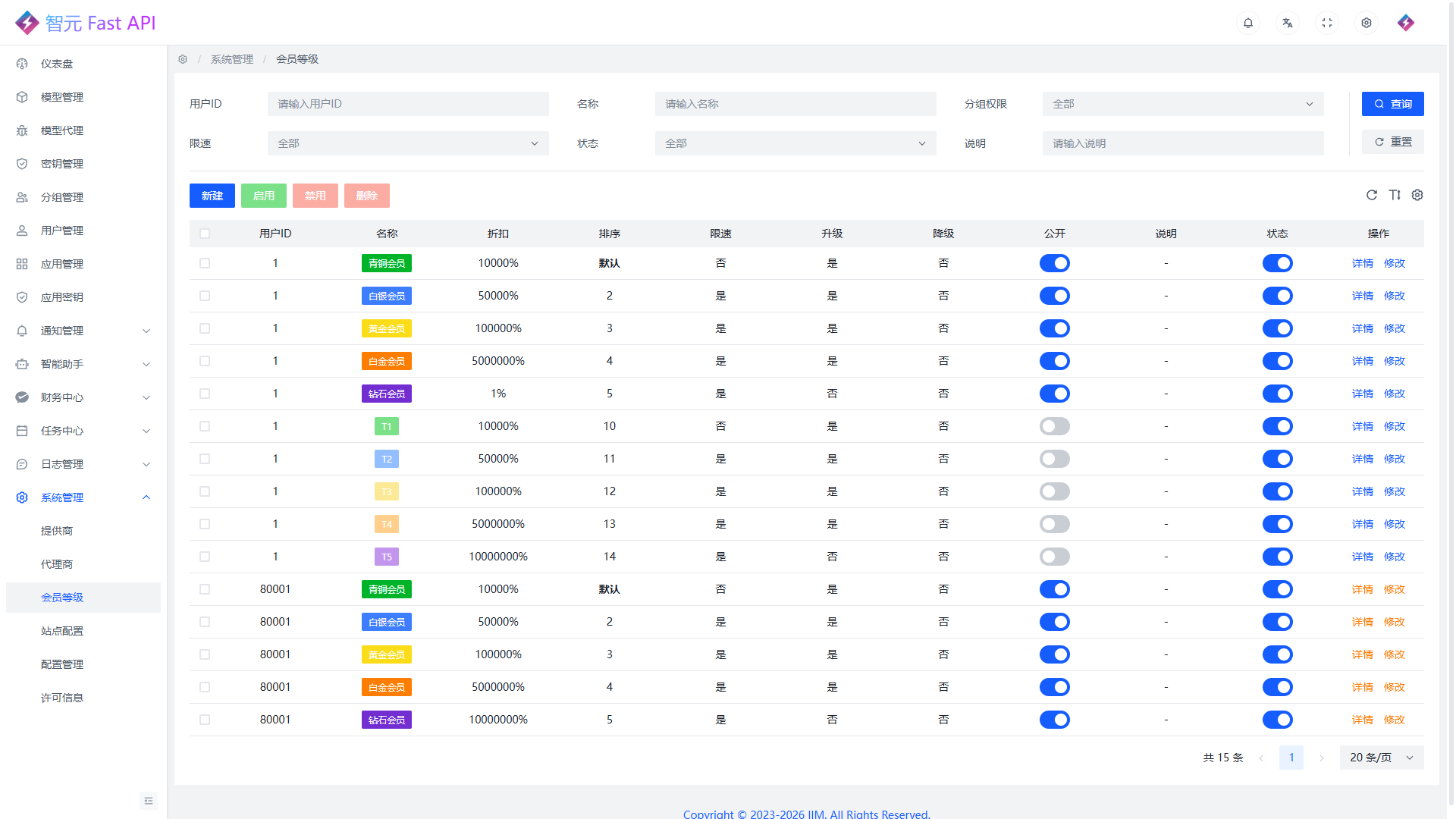Open 站点配置 in the sidebar
The image size is (1456, 819).
tap(62, 631)
